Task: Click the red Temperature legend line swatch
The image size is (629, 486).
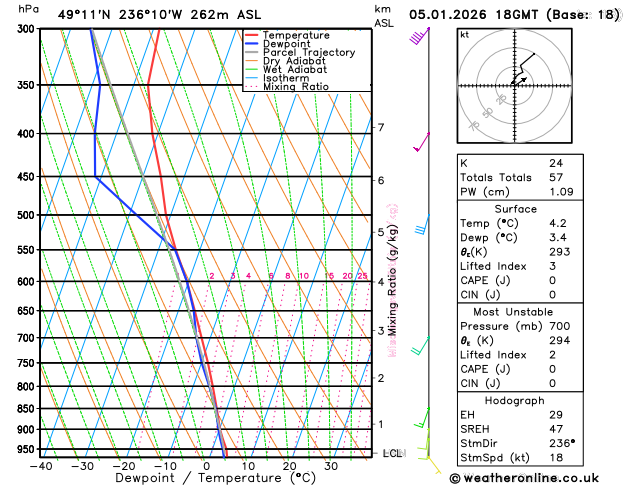Action: pyautogui.click(x=252, y=35)
